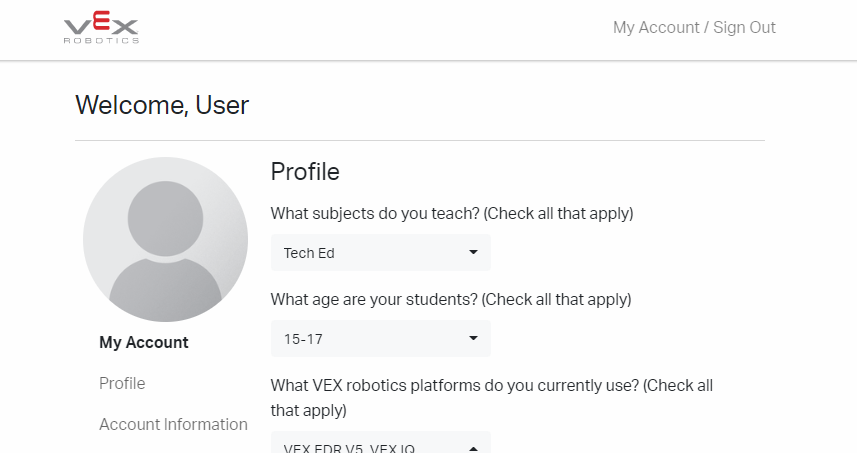857x453 pixels.
Task: Click the 'Welcome, User' heading
Action: (162, 105)
